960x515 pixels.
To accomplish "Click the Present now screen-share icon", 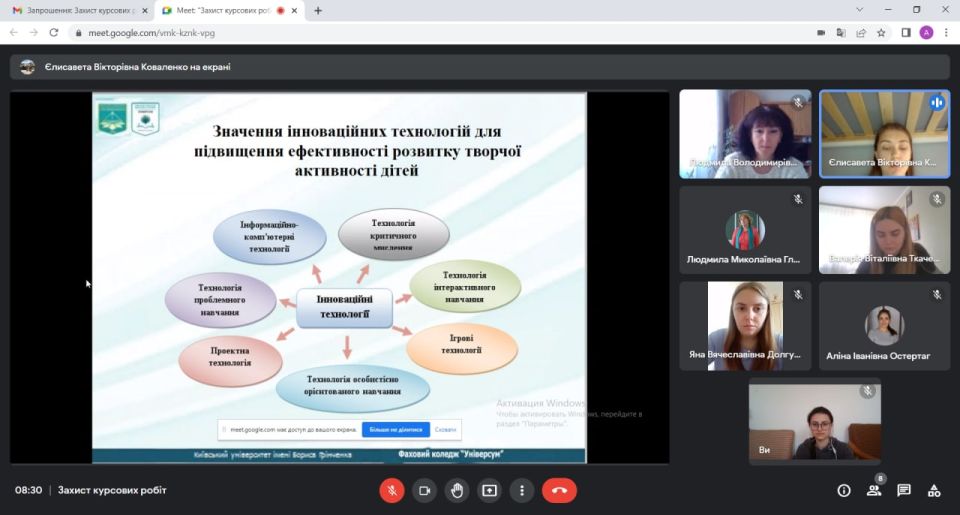I will [x=489, y=491].
